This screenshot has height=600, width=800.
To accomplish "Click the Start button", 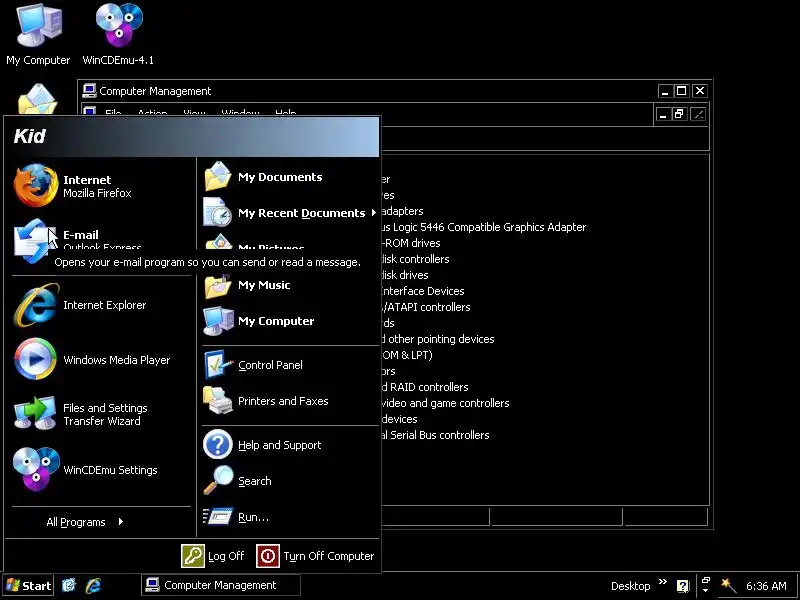I will click(x=29, y=586).
